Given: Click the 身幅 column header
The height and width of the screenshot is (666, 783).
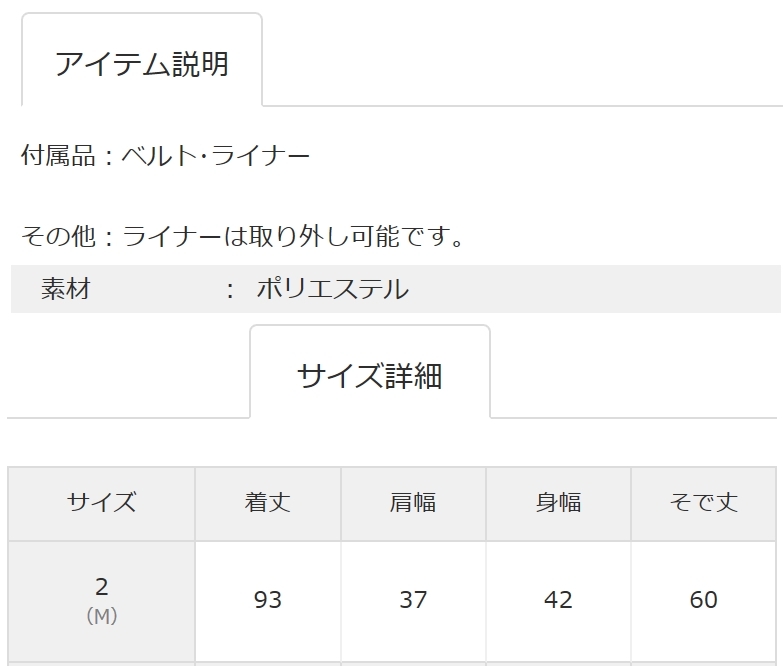Looking at the screenshot, I should [x=558, y=503].
